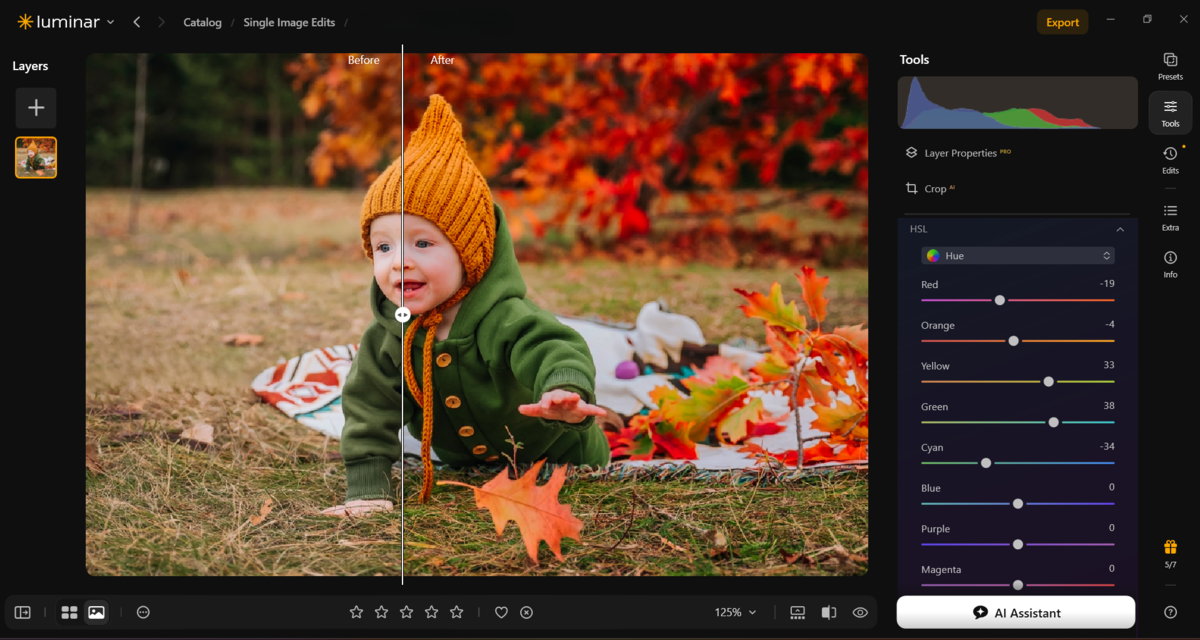Adjust the Cyan hue slider
The height and width of the screenshot is (640, 1200).
[x=986, y=463]
